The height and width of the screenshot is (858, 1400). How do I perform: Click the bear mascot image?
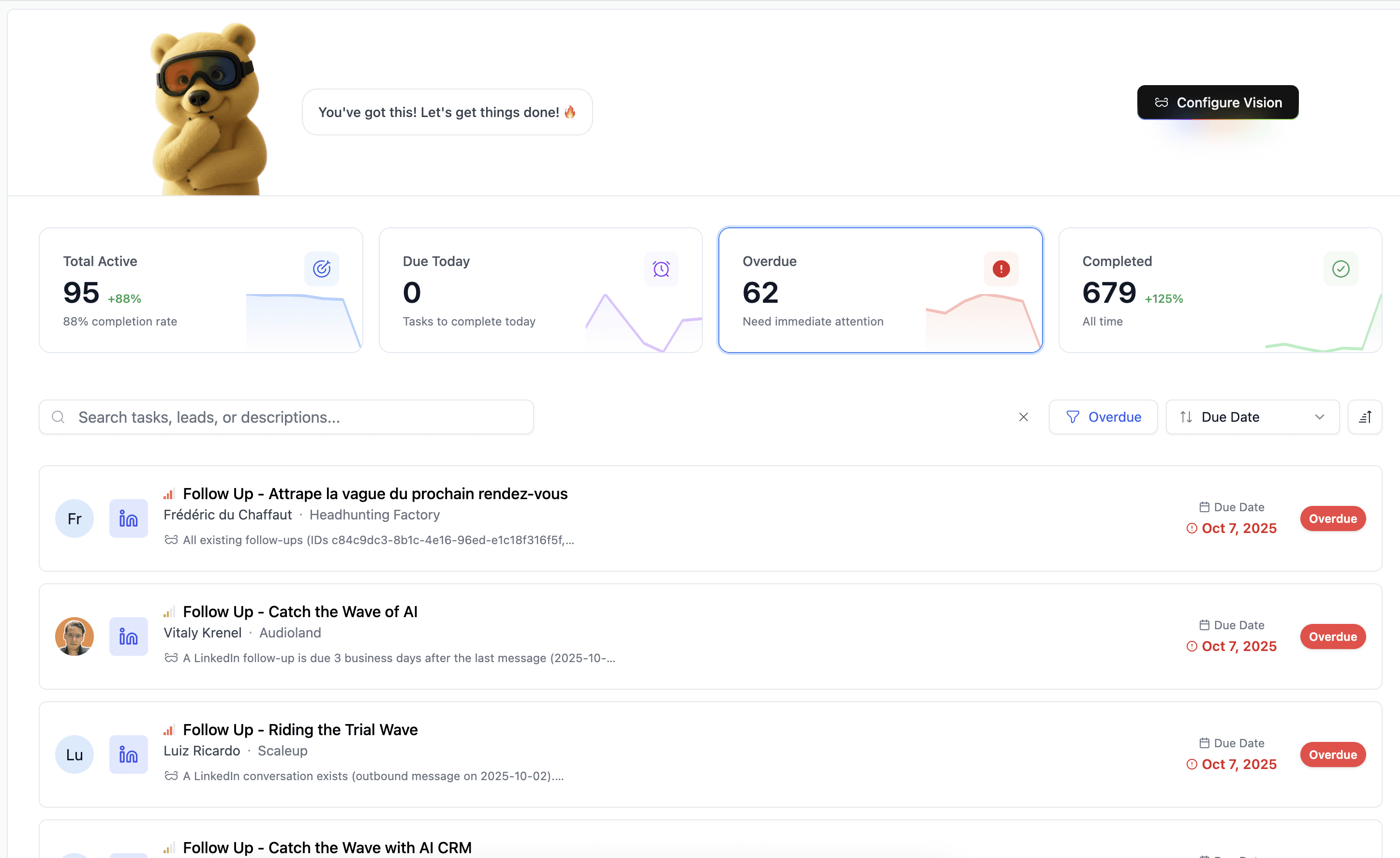click(209, 109)
